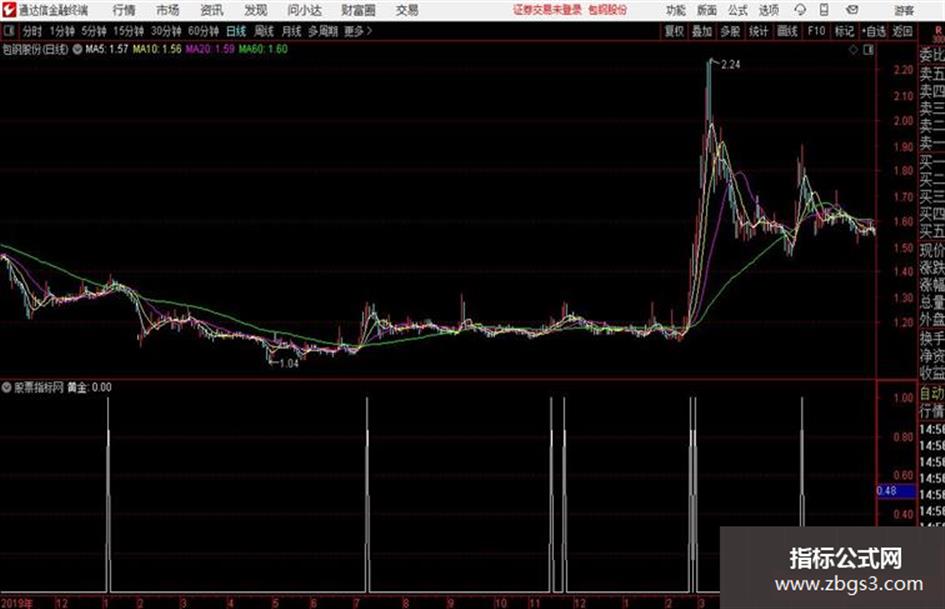Click the MA60: 1.60 indicator label
The height and width of the screenshot is (609, 945).
pyautogui.click(x=263, y=49)
